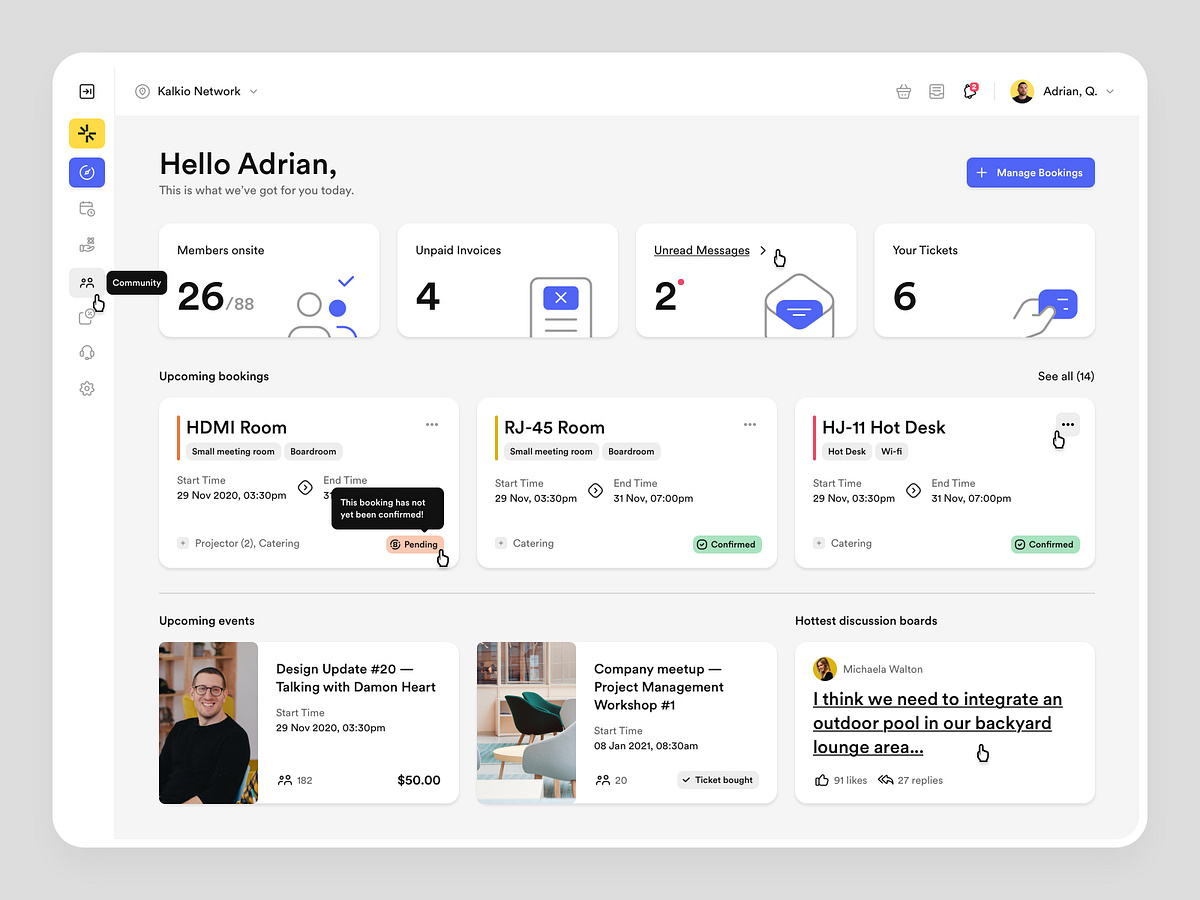1200x900 pixels.
Task: Open the Dashboard compass icon in sidebar
Action: pos(87,172)
